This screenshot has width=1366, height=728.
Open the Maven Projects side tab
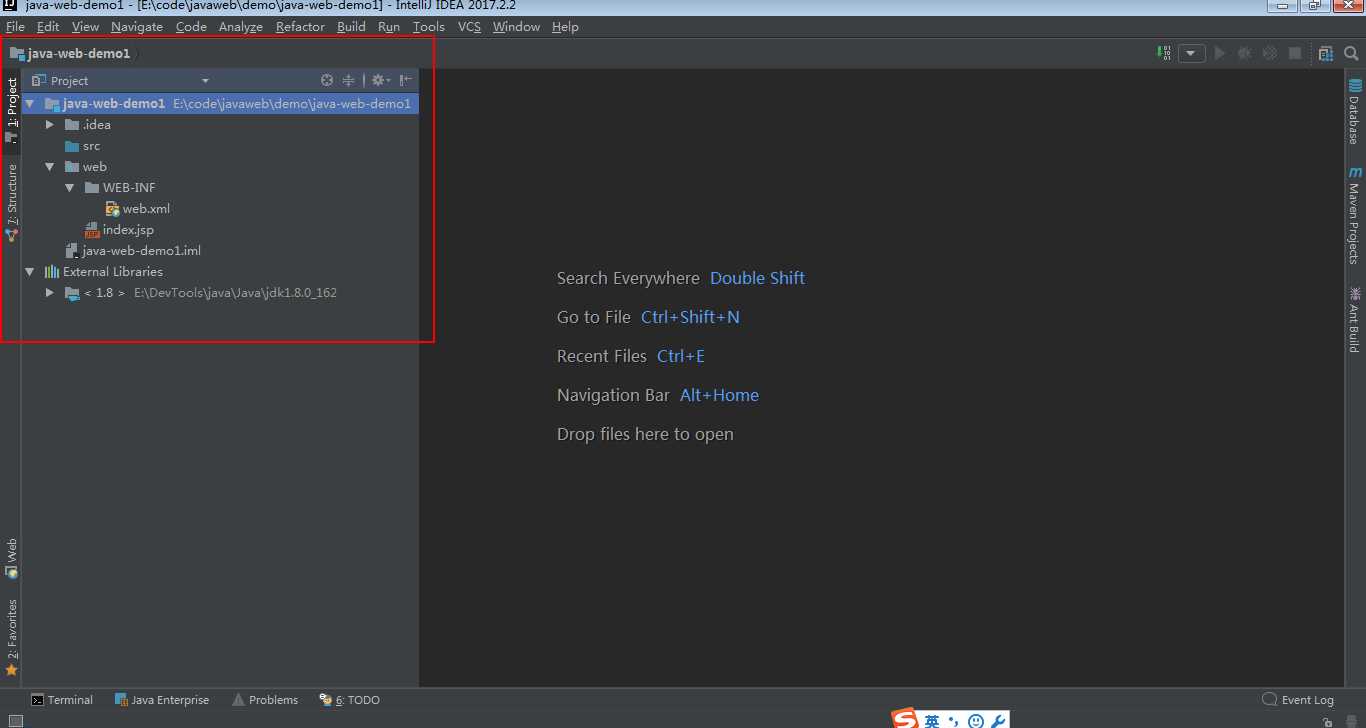click(x=1355, y=215)
